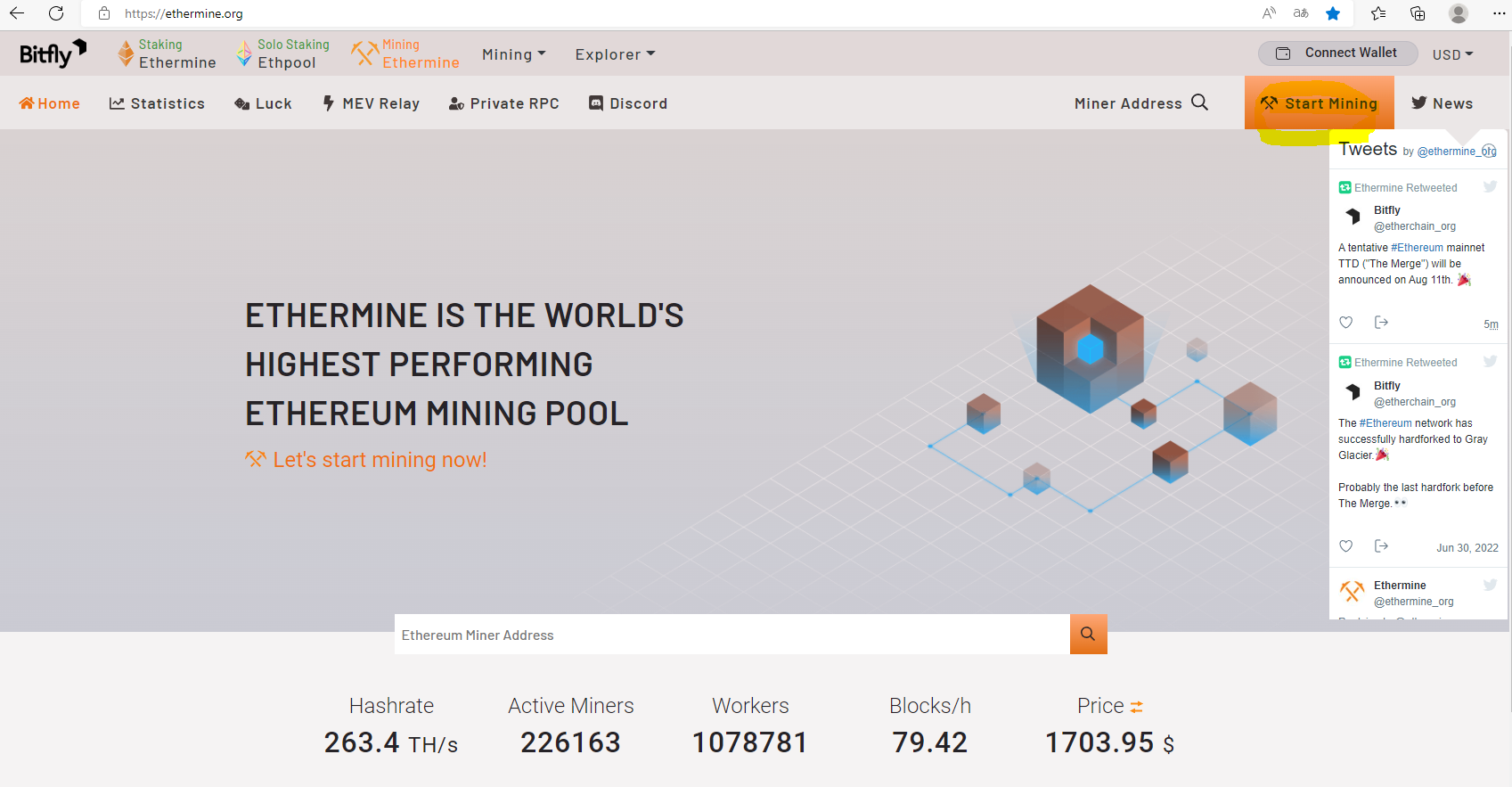Open @ethermine_org link in Tweets header

[x=1457, y=152]
